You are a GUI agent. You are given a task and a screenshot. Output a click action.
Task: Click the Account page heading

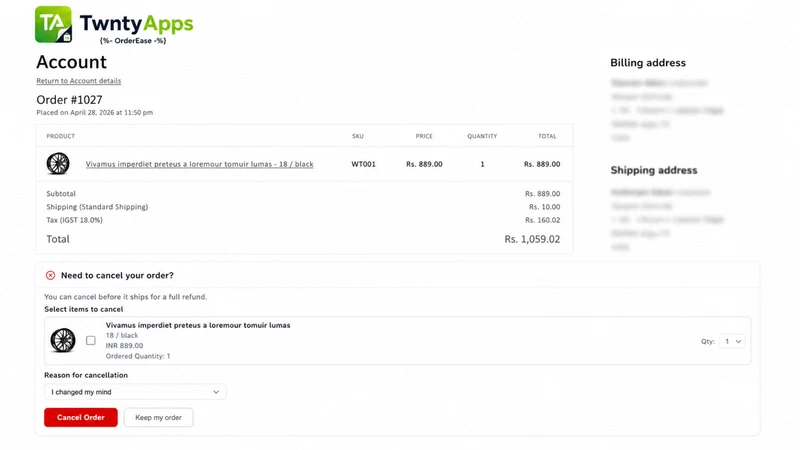71,62
